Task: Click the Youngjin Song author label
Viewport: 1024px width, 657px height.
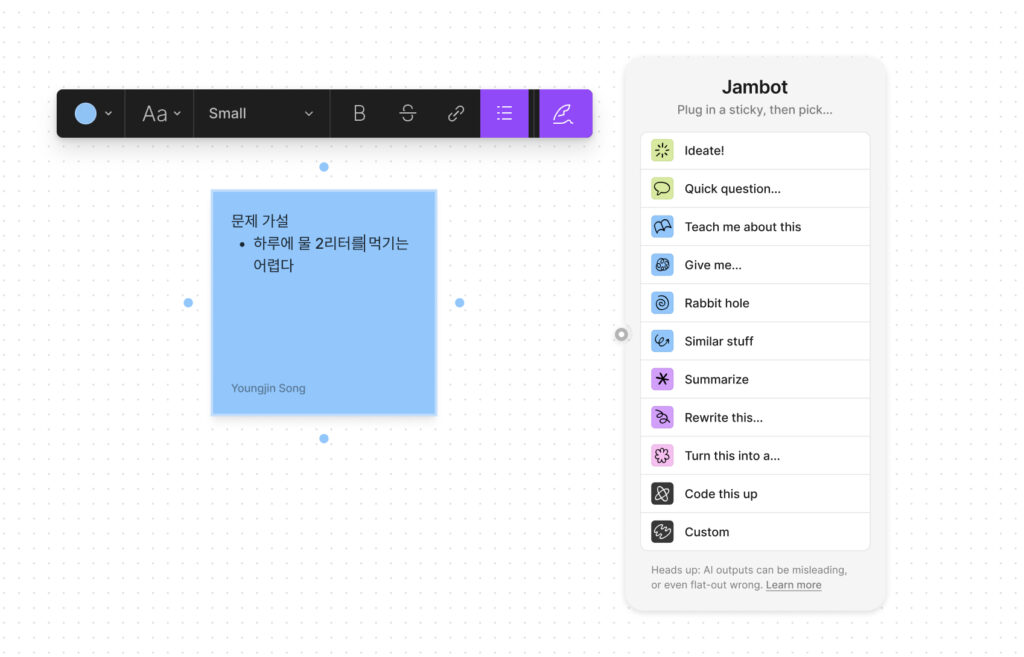Action: pyautogui.click(x=268, y=389)
